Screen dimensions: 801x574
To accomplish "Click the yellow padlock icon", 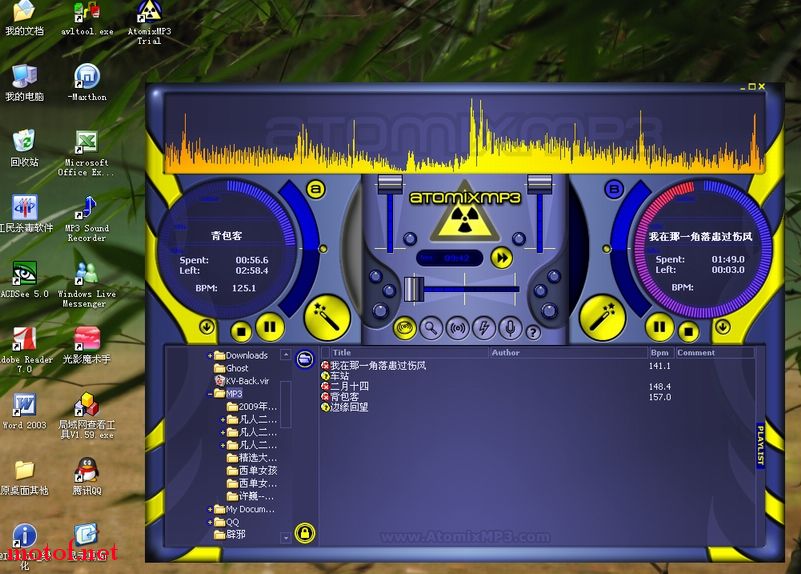I will tap(305, 533).
